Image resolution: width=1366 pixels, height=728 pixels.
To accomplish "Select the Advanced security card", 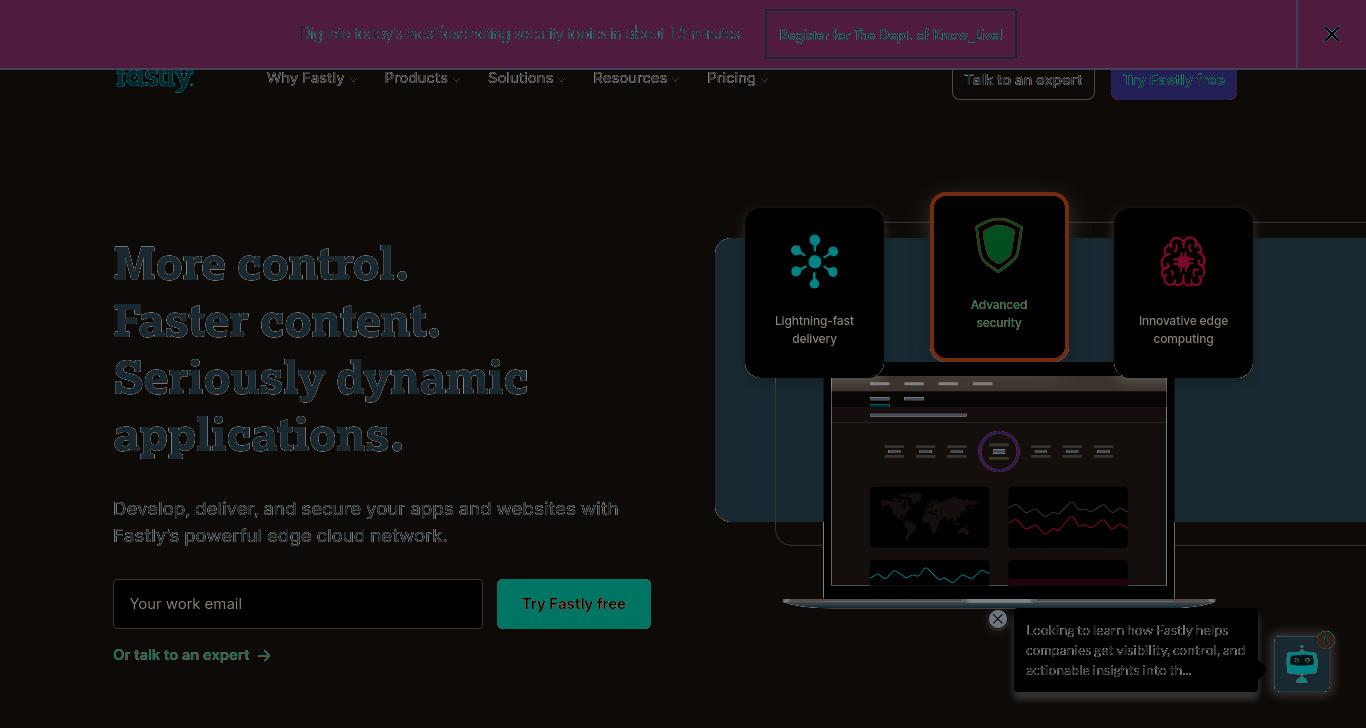I will [x=999, y=277].
